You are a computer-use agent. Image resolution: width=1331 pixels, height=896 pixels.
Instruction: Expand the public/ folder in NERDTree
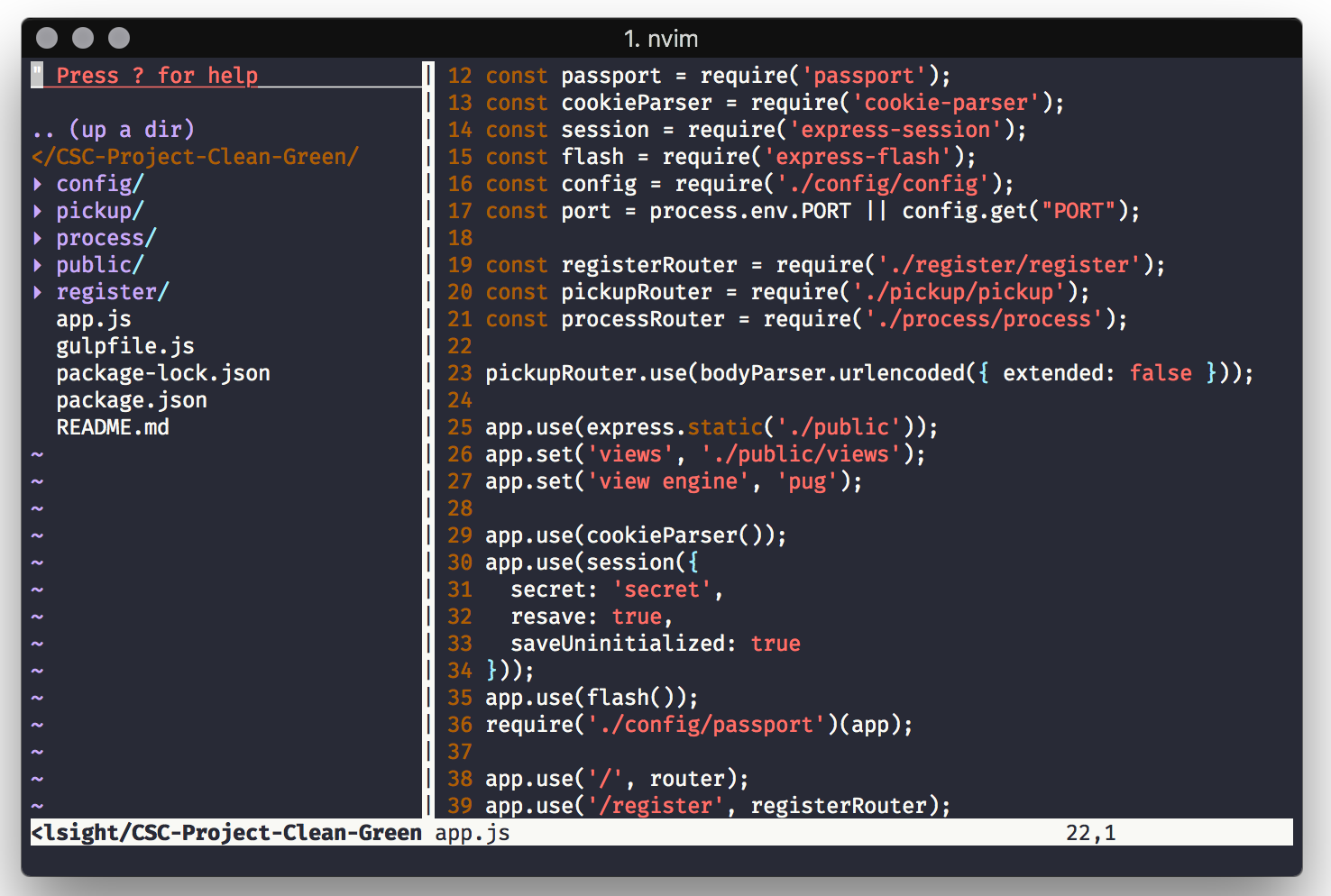(99, 264)
